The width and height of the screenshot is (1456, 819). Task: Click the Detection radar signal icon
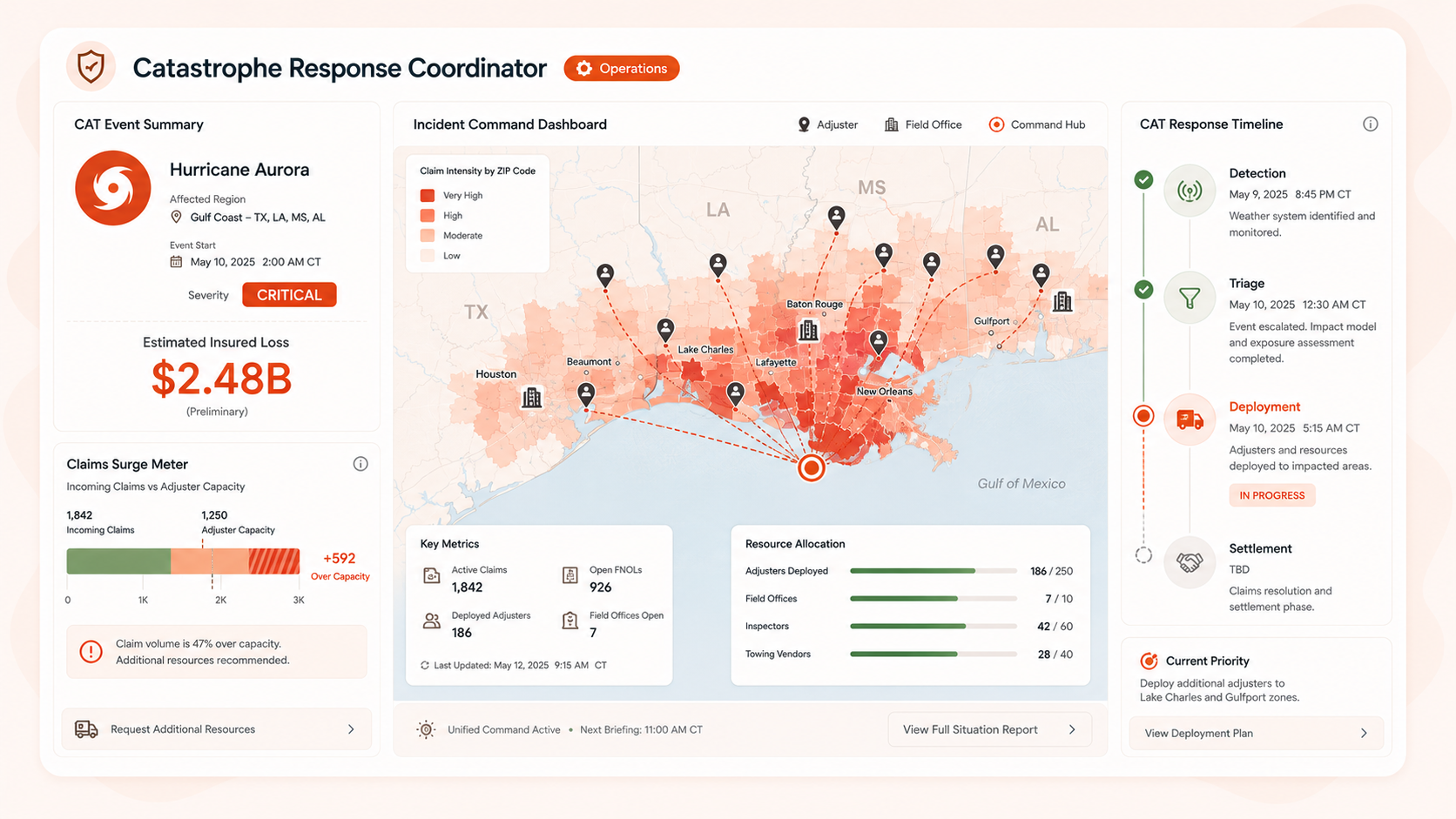[x=1190, y=191]
